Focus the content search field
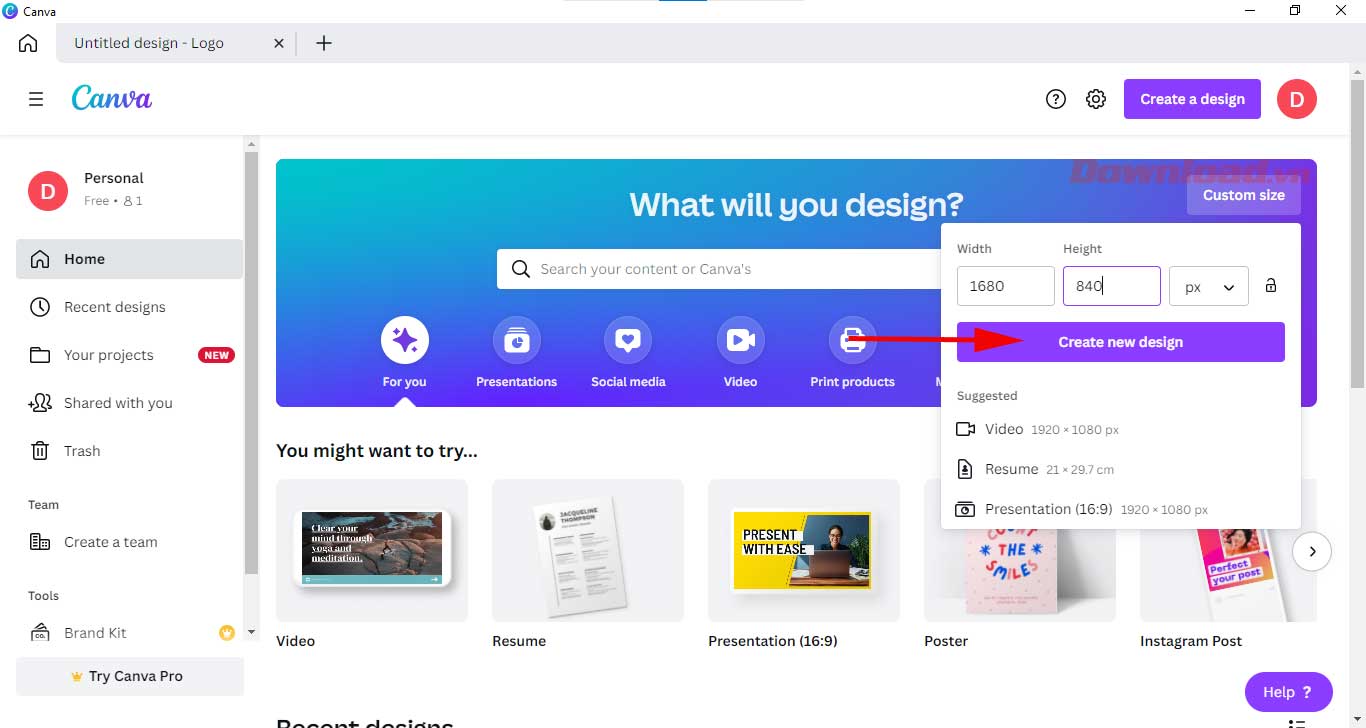The image size is (1366, 728). pos(718,269)
